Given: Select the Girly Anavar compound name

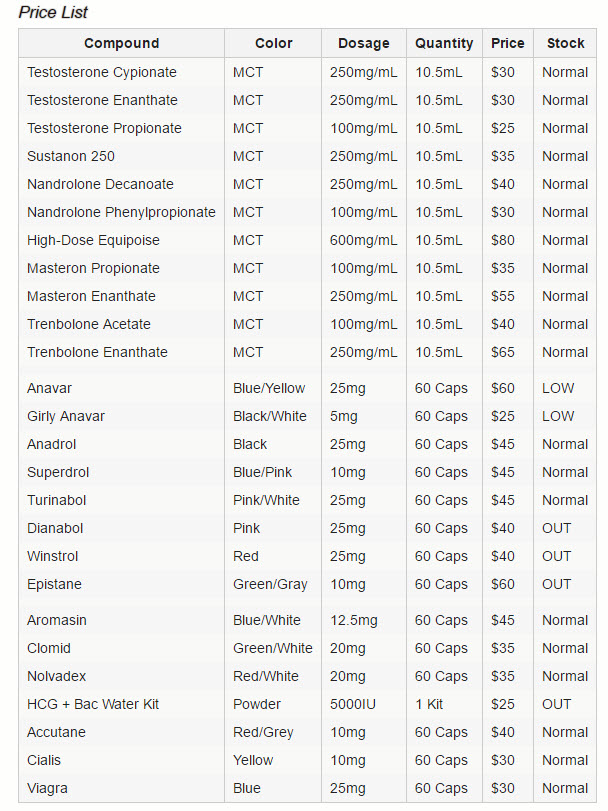Looking at the screenshot, I should coord(66,416).
